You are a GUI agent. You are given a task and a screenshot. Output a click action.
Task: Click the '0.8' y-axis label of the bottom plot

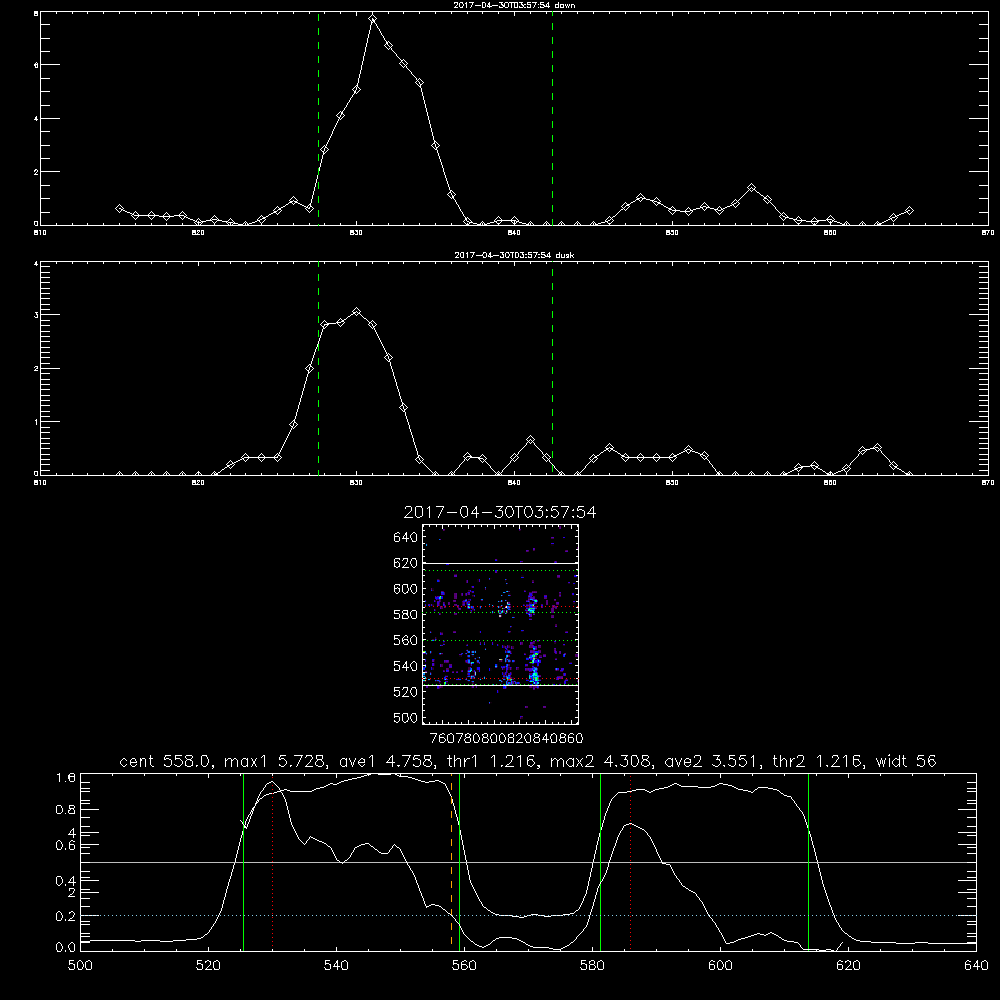pyautogui.click(x=66, y=809)
